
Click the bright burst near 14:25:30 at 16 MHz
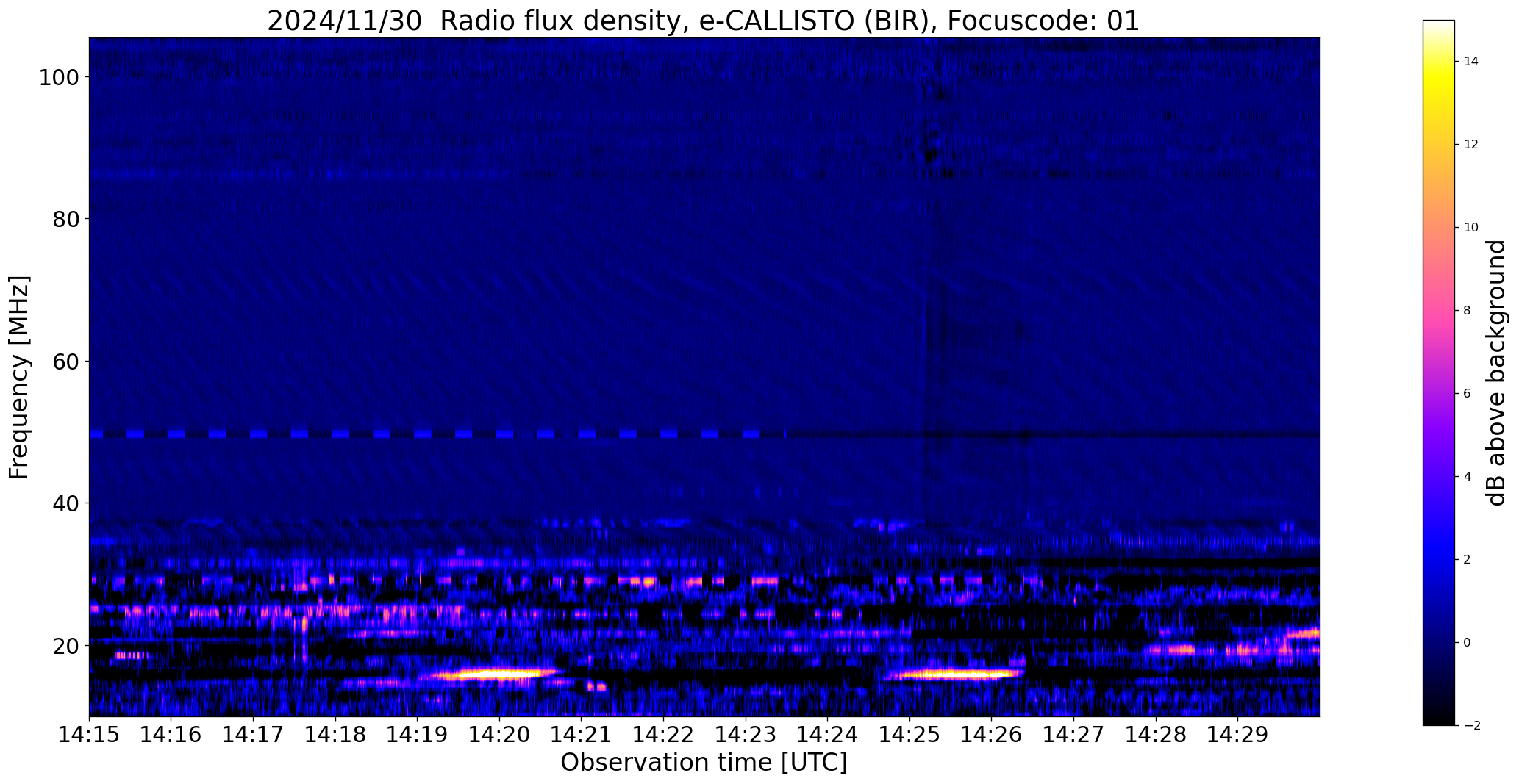(x=956, y=675)
